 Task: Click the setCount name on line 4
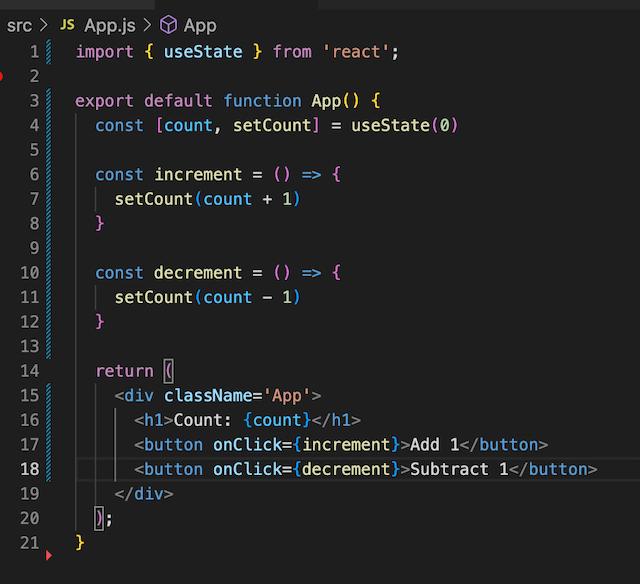coord(272,126)
